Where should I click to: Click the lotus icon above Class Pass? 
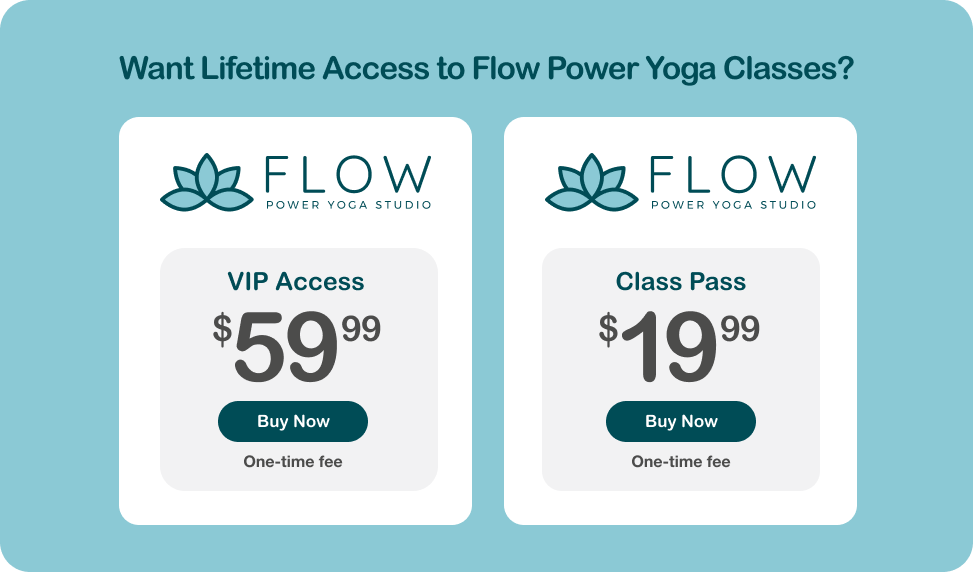point(591,183)
